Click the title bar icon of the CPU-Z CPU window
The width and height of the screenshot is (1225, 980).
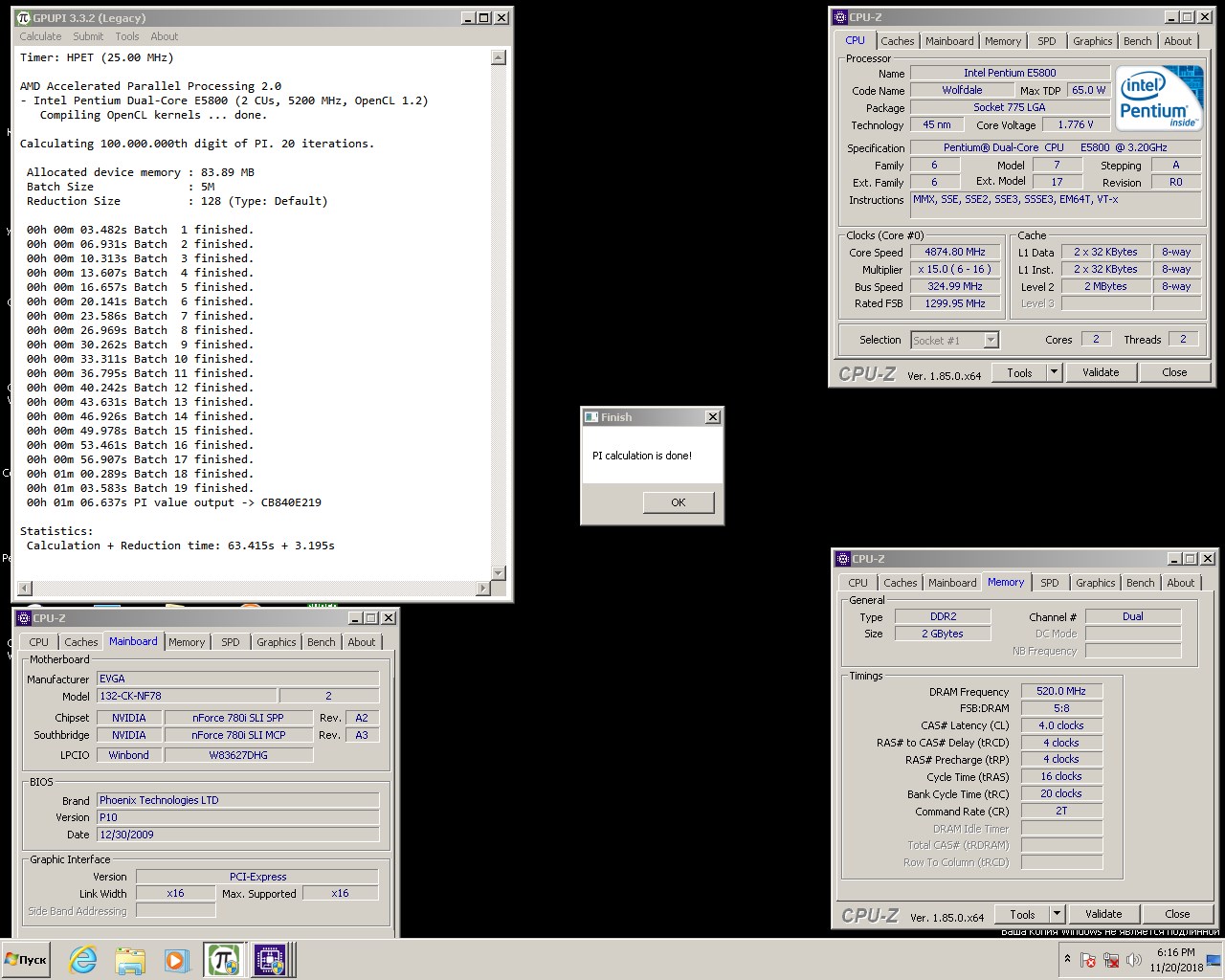point(840,16)
